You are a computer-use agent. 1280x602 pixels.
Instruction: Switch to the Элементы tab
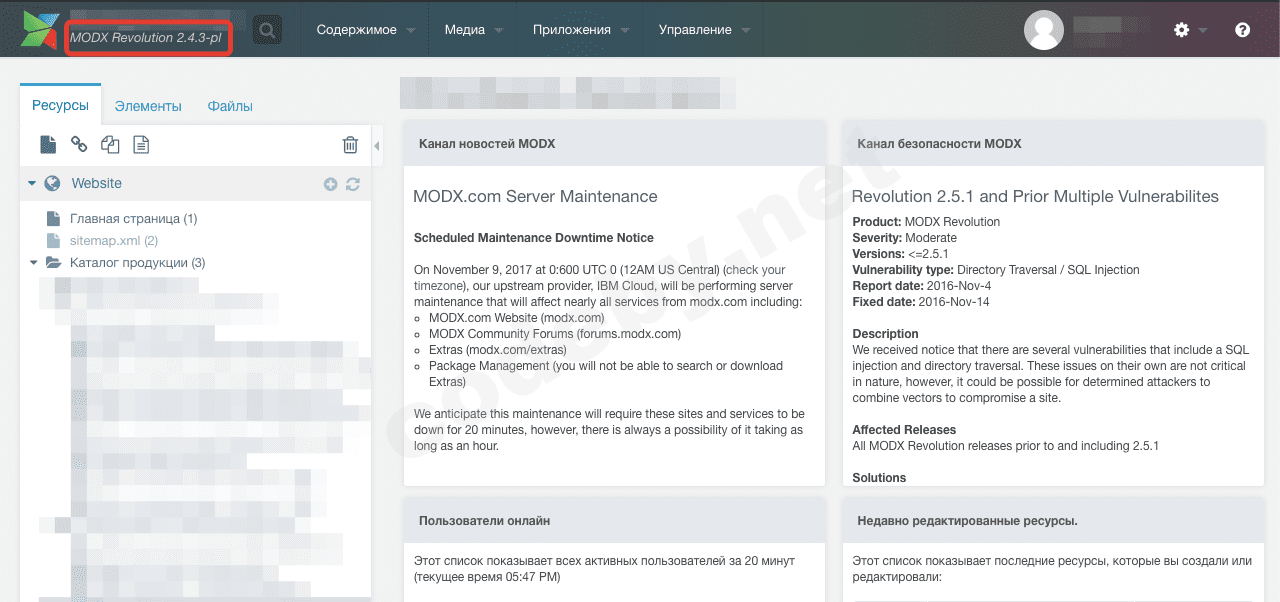(148, 106)
